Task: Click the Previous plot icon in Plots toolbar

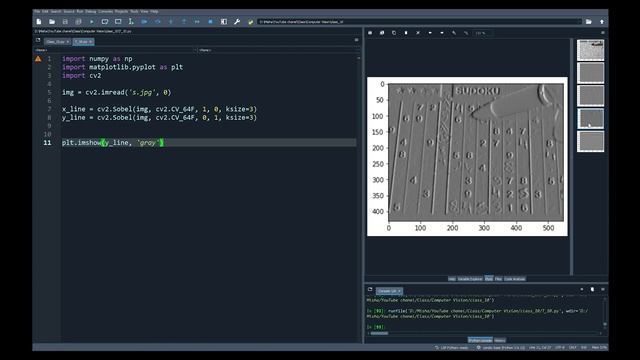Action: click(430, 33)
